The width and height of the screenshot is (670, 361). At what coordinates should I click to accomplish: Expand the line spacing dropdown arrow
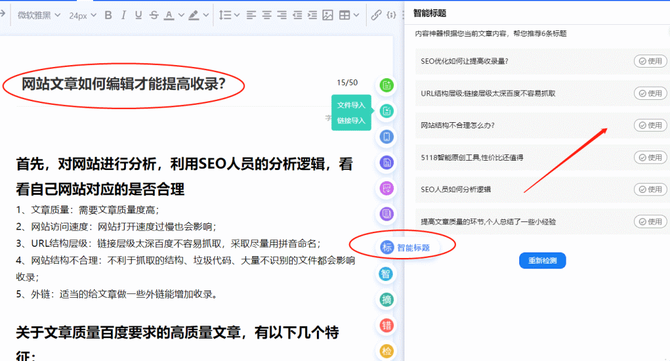point(237,15)
